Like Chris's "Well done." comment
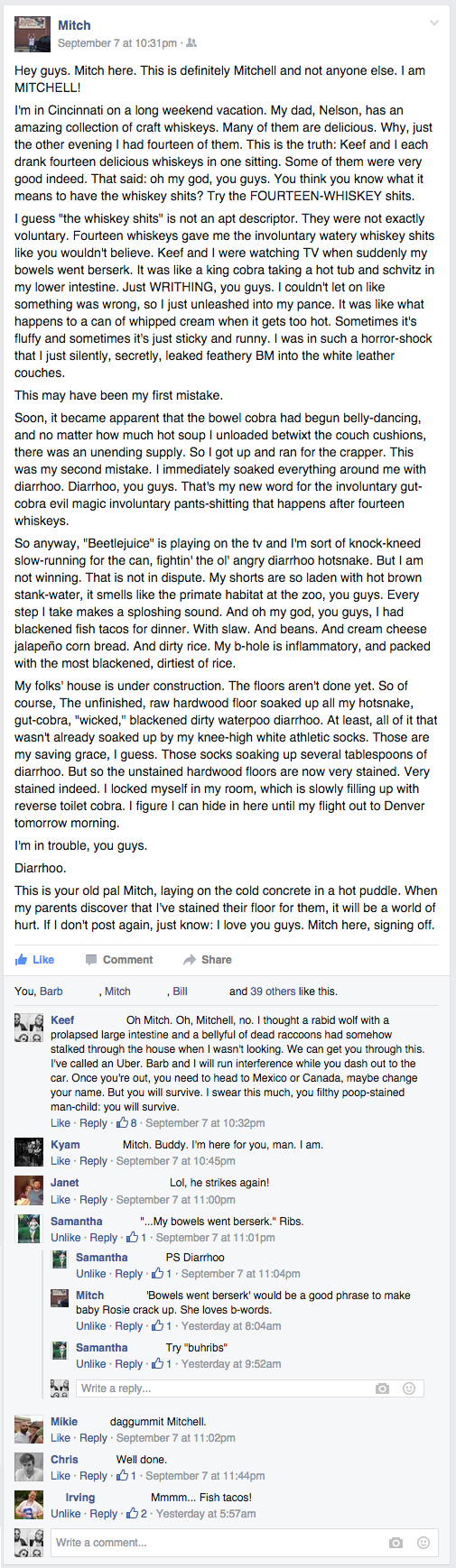 (x=60, y=1476)
